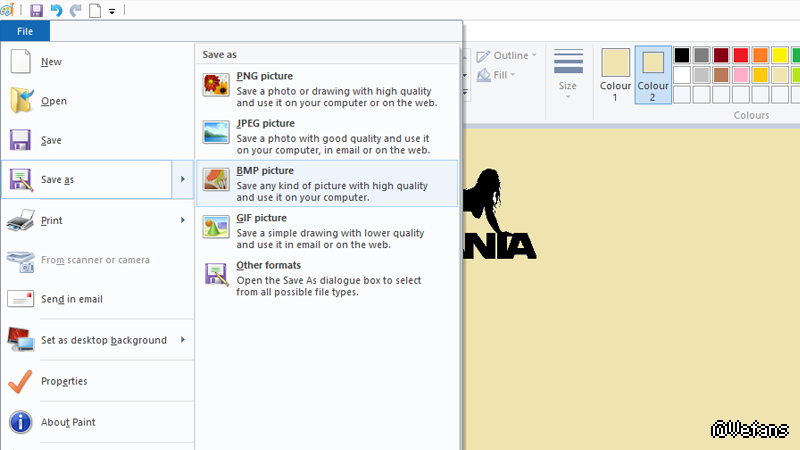Image resolution: width=800 pixels, height=450 pixels.
Task: Click the desktop background monitor icon
Action: (20, 339)
